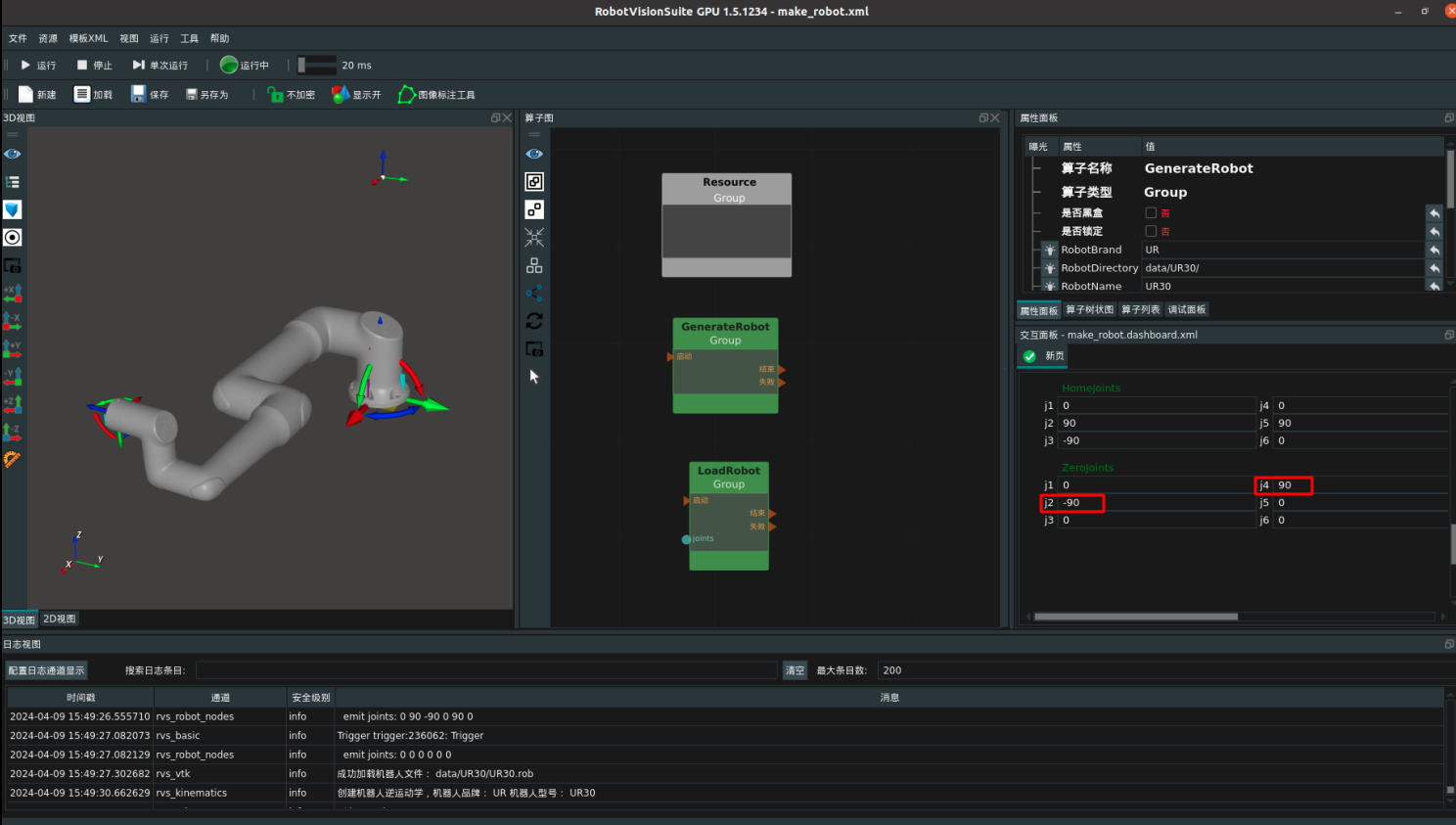This screenshot has width=1456, height=825.
Task: Set 3D camera to +Y view
Action: pyautogui.click(x=13, y=348)
